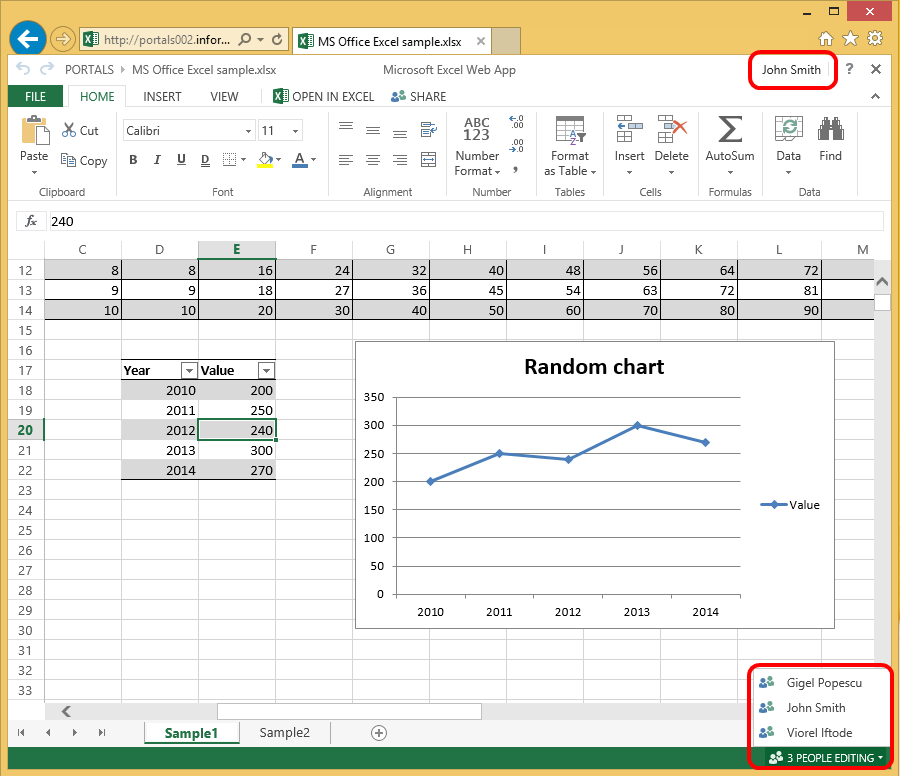
Task: Collapse the ribbon with chevron
Action: [x=875, y=96]
